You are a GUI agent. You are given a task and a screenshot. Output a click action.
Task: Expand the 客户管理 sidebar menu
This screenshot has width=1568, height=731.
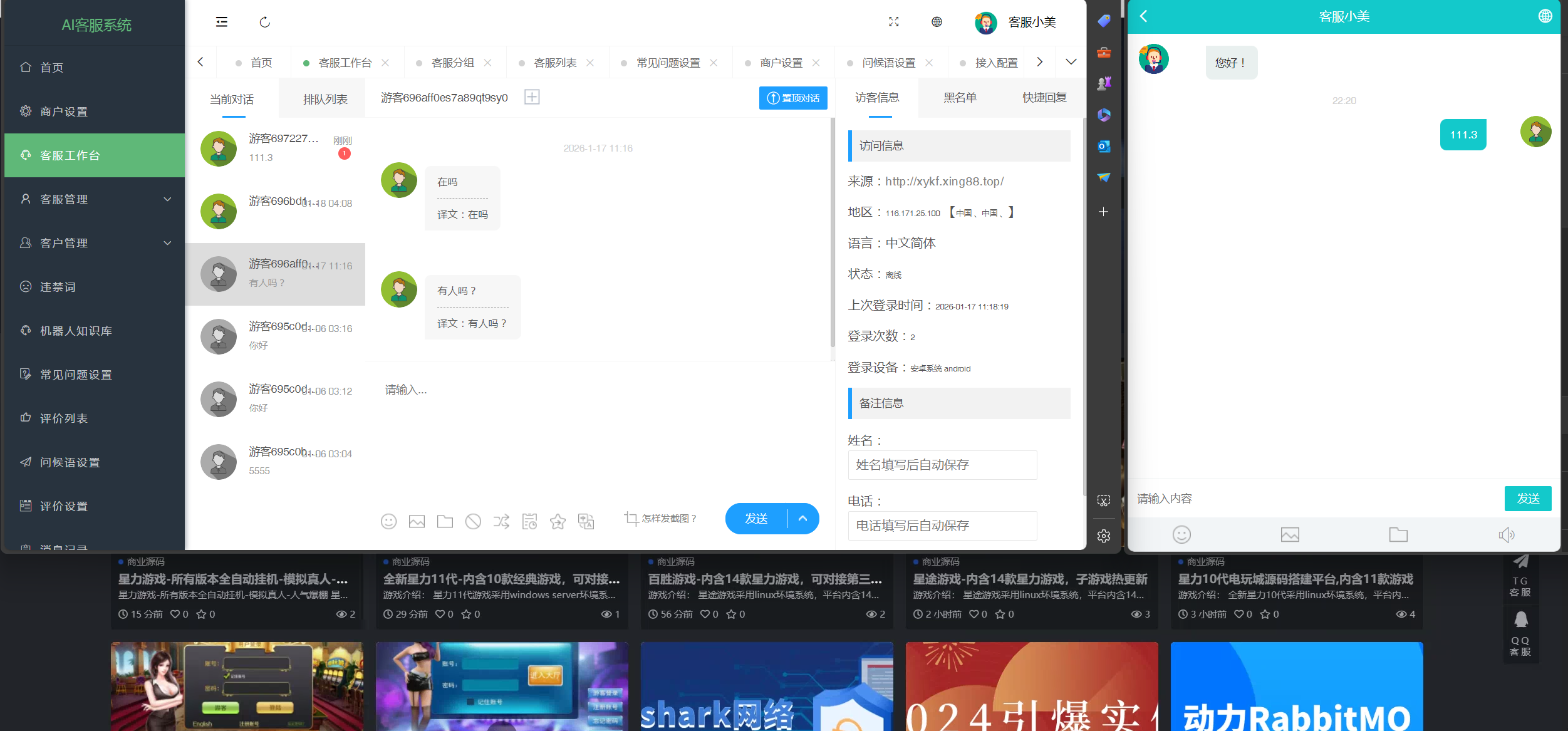click(x=95, y=243)
